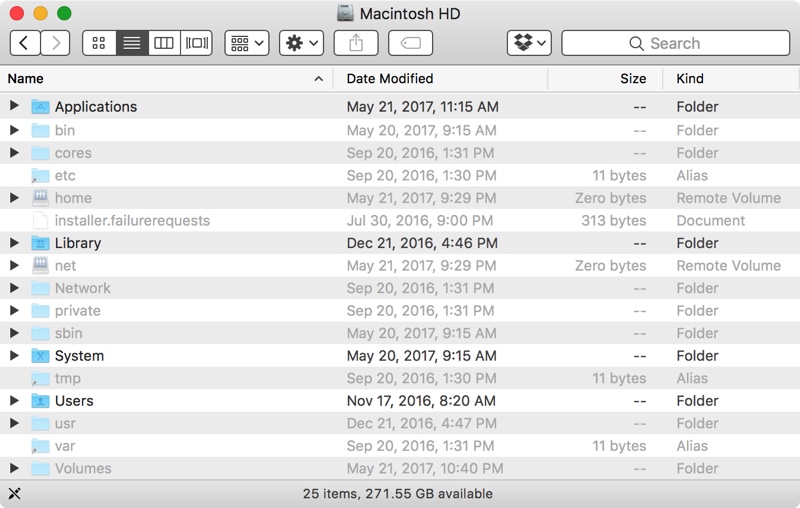Switch to Cover Flow view
The image size is (800, 508).
coord(196,43)
